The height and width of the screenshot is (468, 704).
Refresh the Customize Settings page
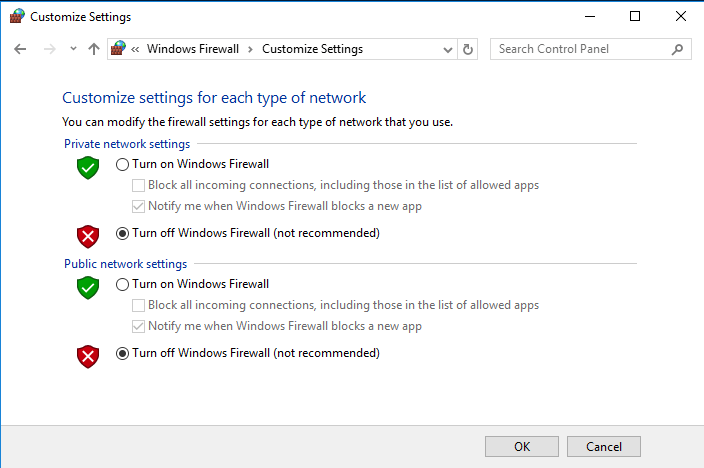(x=468, y=49)
